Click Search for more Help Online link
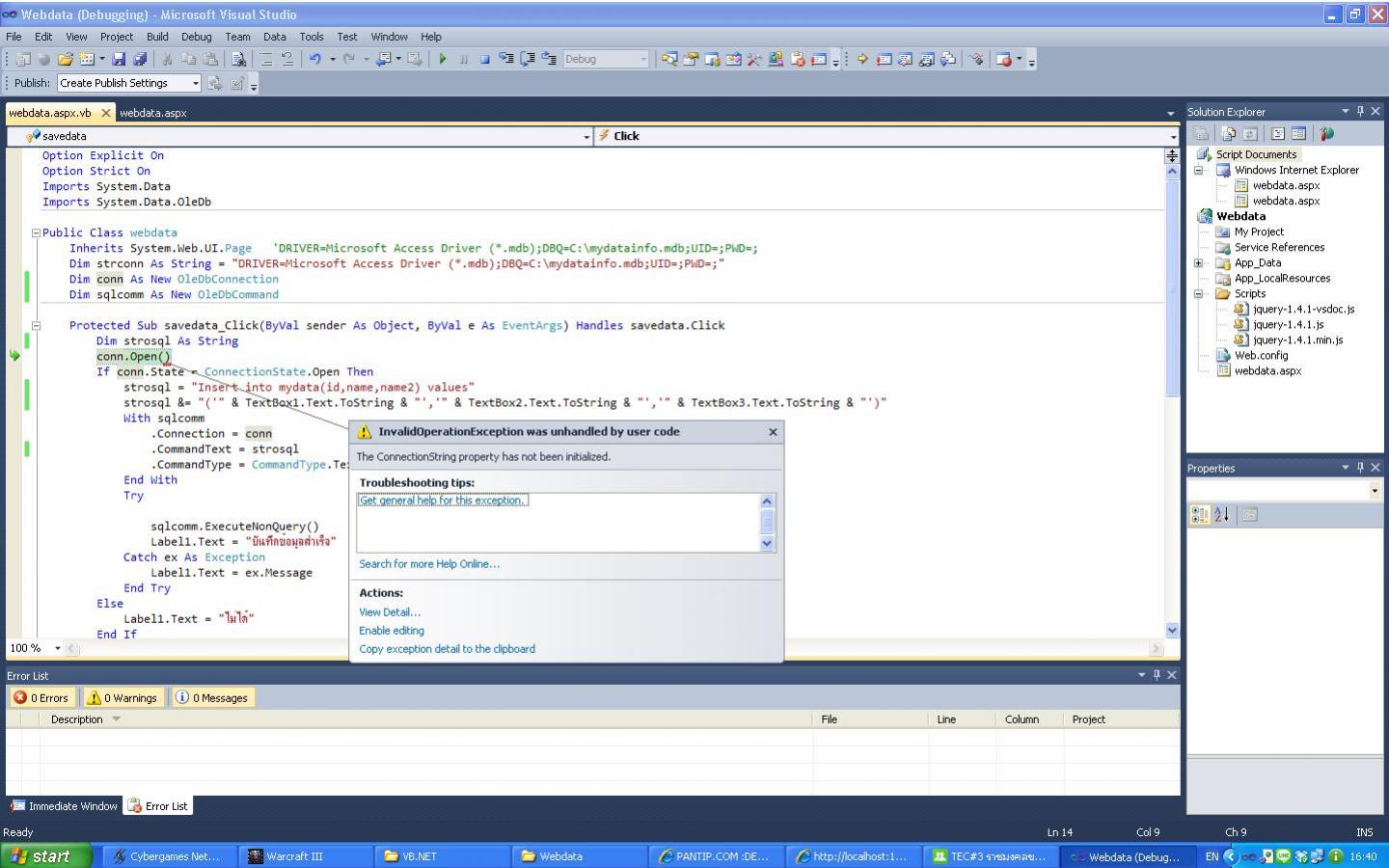 coord(429,564)
